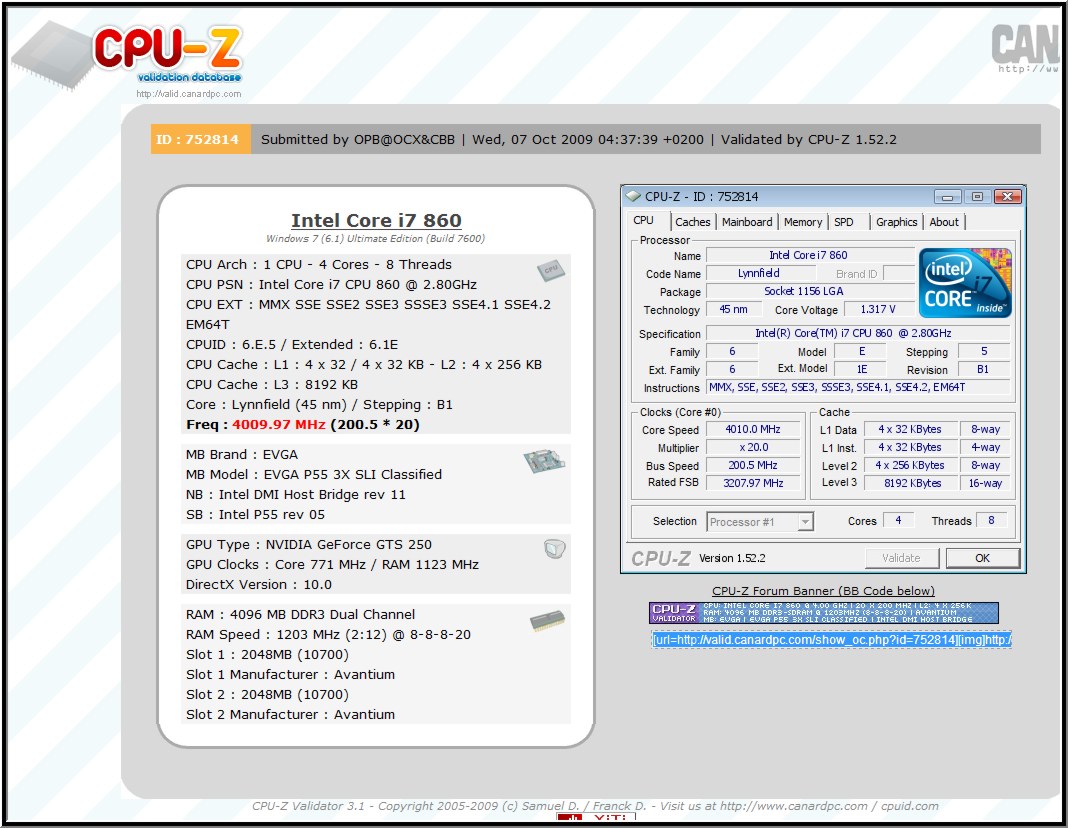Click the OK button in CPU-Z window

coord(982,558)
